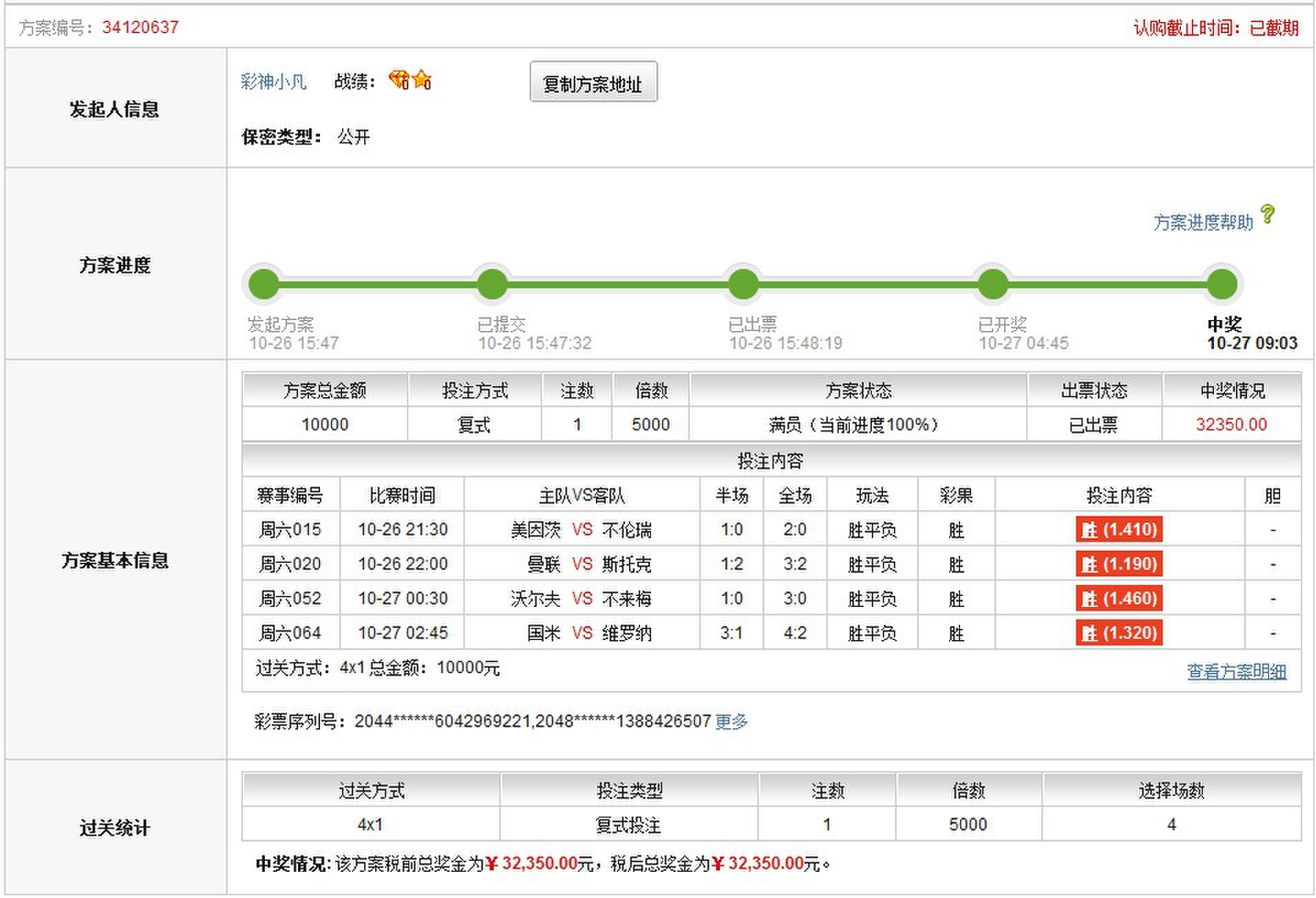Select the 胜 (1.460) bet for 沃尔夫 match
Viewport: 1316px width, 898px height.
coord(1119,598)
